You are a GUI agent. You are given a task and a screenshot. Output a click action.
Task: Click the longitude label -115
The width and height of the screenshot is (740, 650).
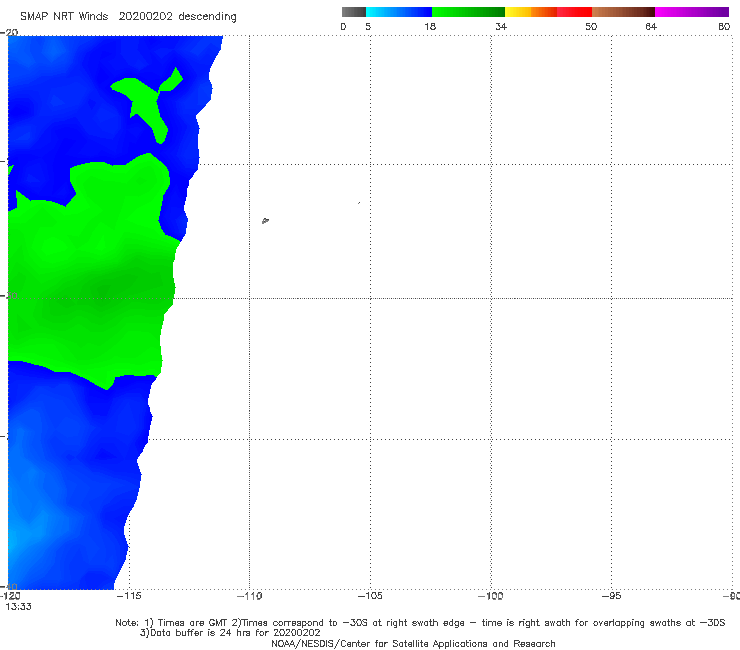[x=129, y=596]
